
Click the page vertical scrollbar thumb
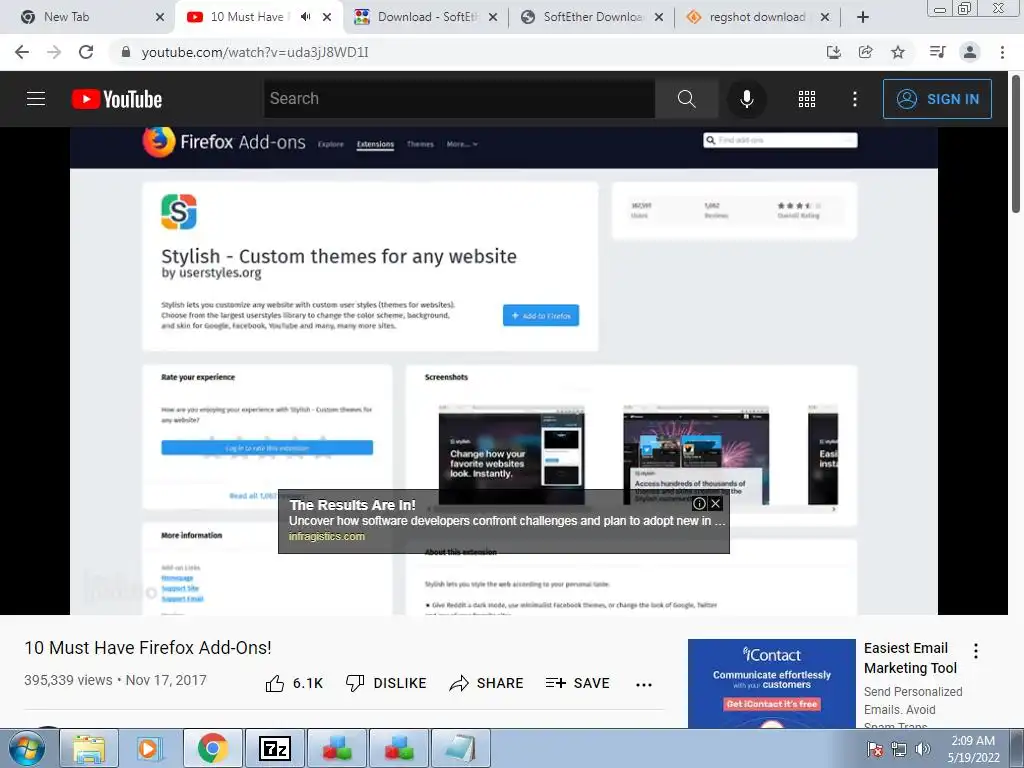1016,144
